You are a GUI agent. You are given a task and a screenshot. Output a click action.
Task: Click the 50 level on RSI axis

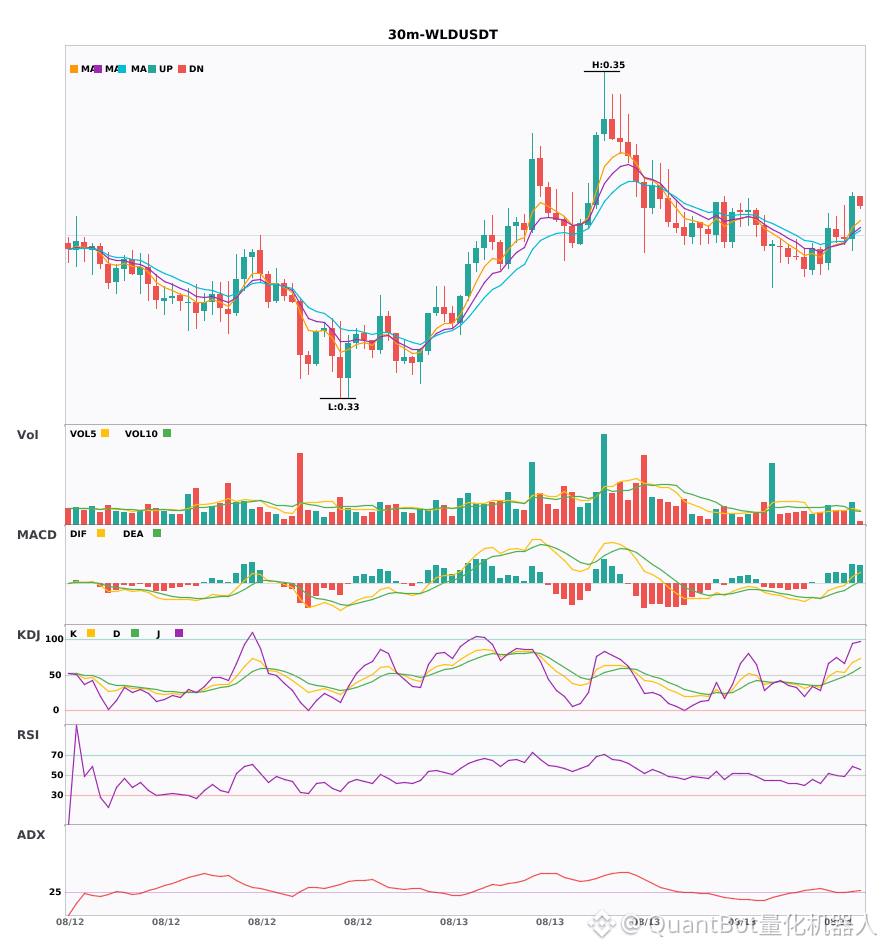pyautogui.click(x=57, y=775)
